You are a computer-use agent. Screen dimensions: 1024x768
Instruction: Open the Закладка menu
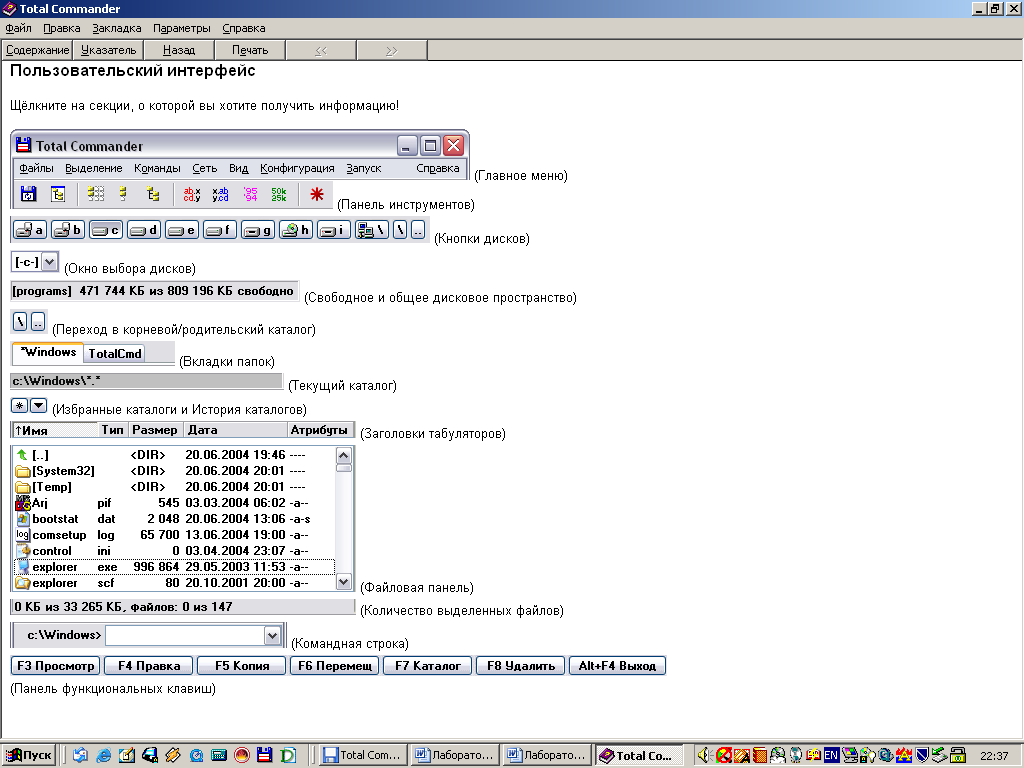point(116,28)
